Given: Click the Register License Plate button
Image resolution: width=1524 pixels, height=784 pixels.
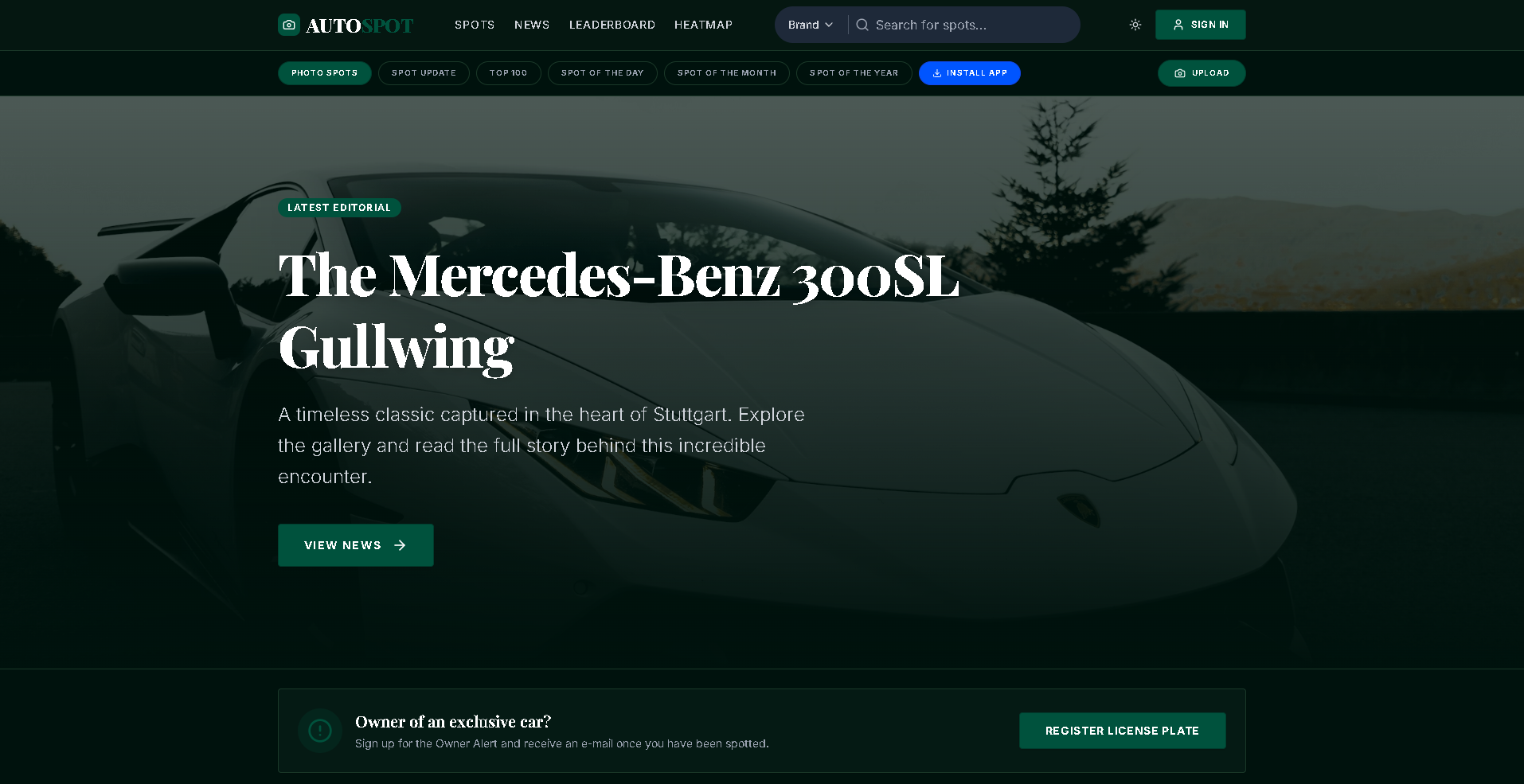Looking at the screenshot, I should point(1123,731).
